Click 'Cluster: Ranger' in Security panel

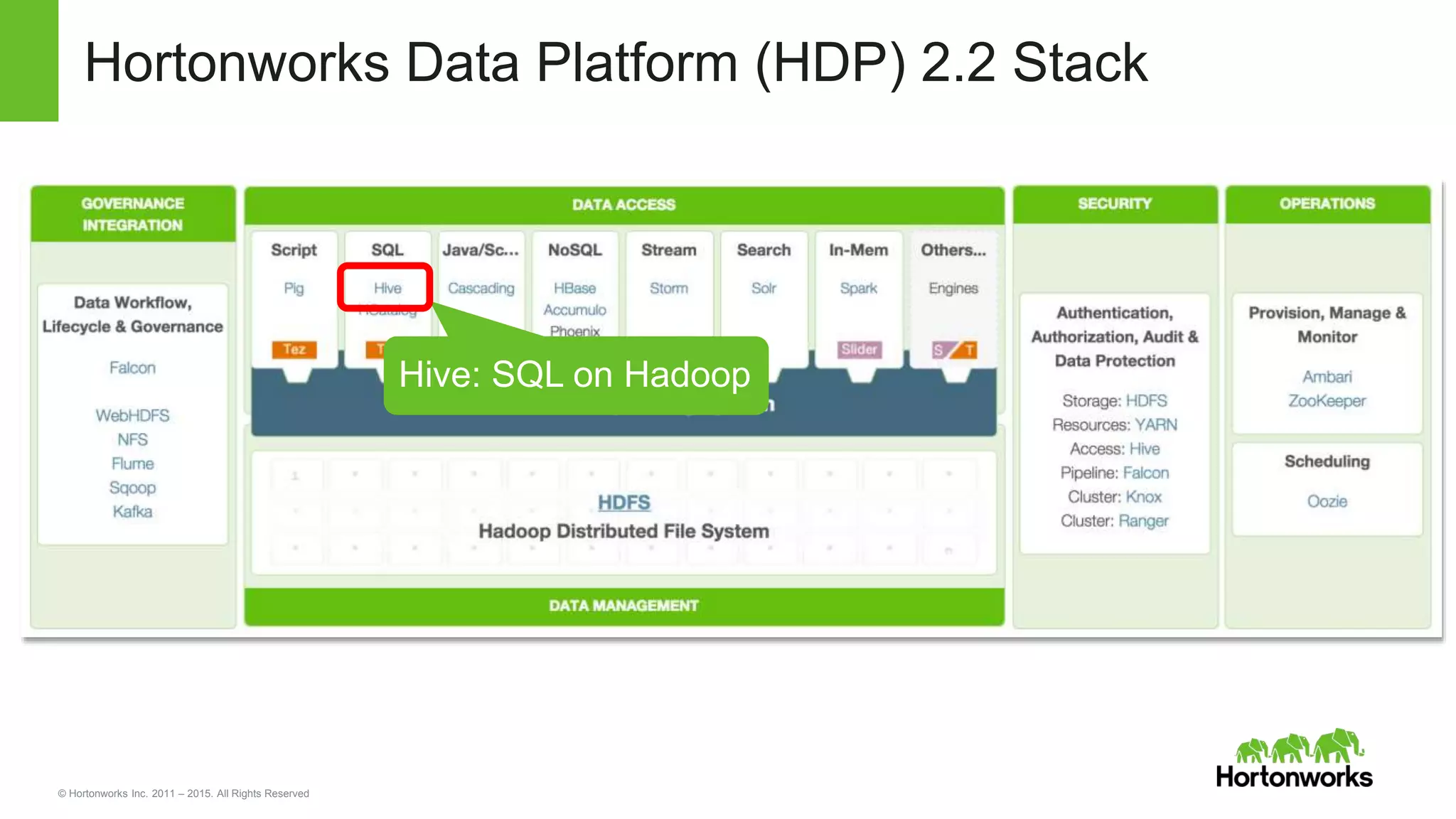click(1114, 520)
